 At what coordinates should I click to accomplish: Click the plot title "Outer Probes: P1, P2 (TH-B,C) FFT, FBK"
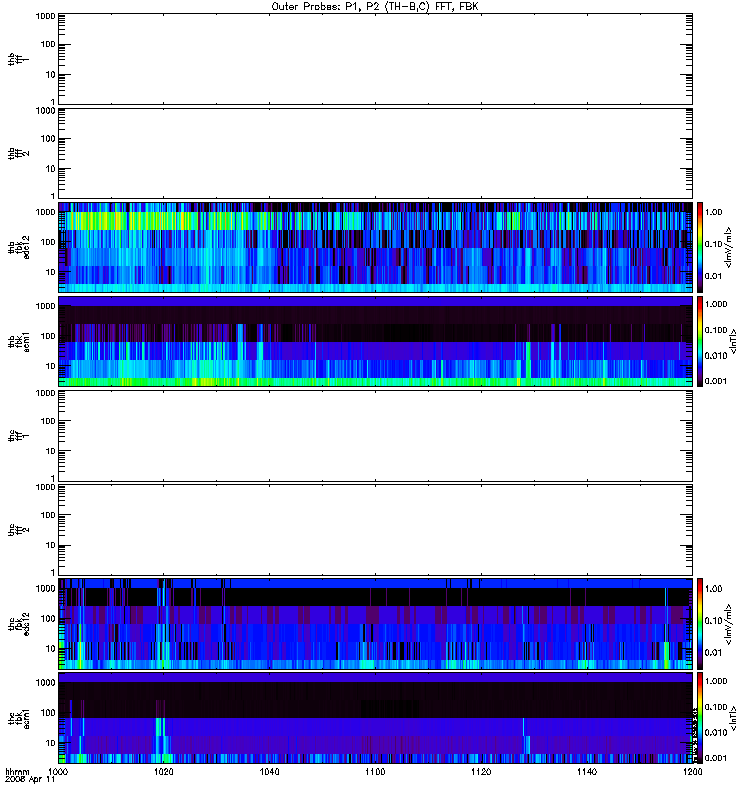pos(375,7)
